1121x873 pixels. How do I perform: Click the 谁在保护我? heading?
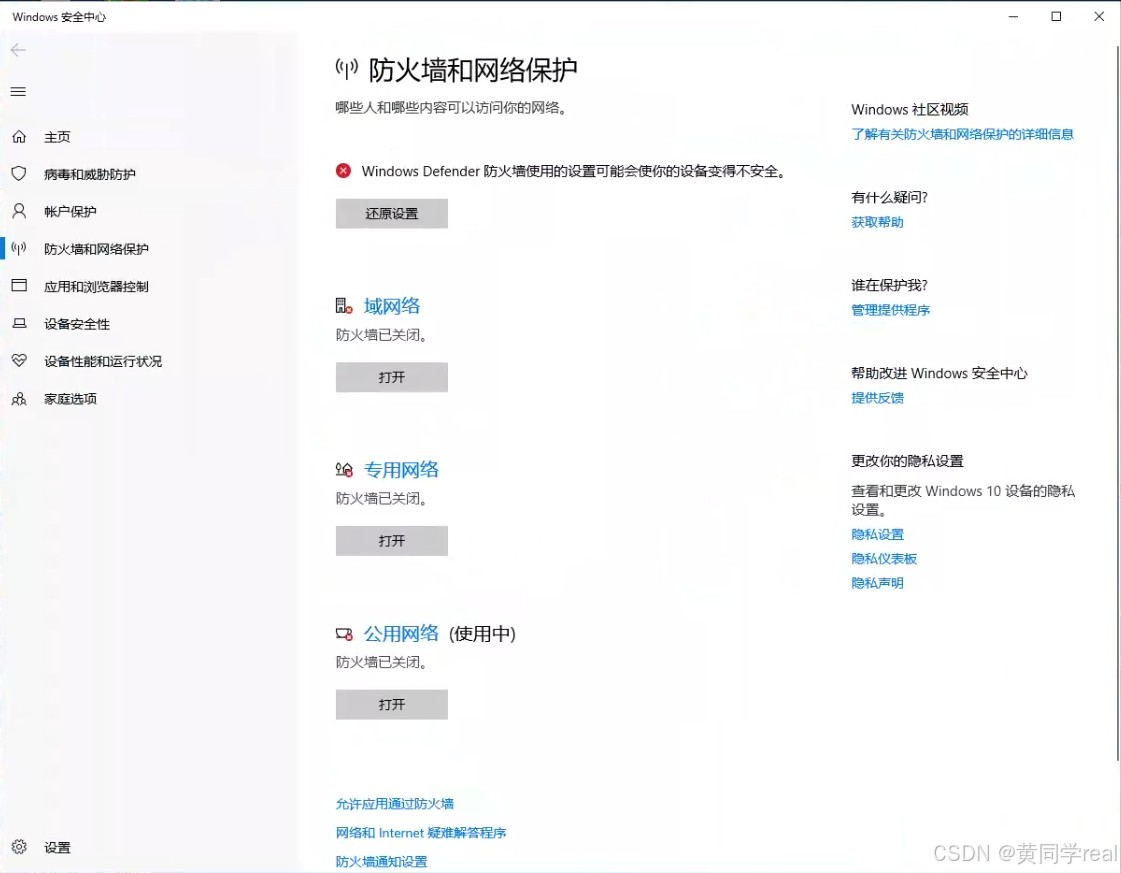[889, 285]
